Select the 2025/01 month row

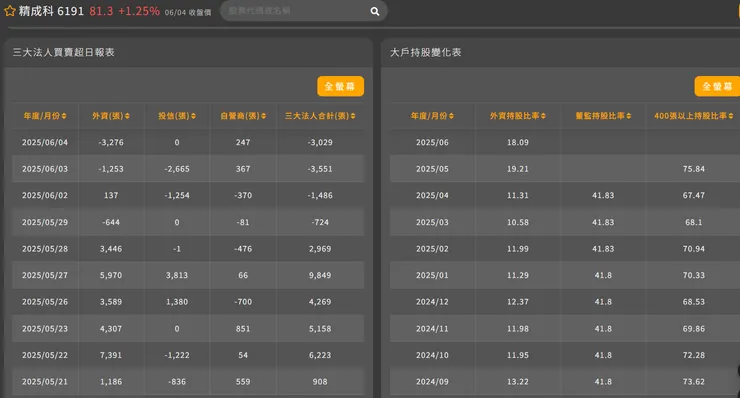pos(565,275)
